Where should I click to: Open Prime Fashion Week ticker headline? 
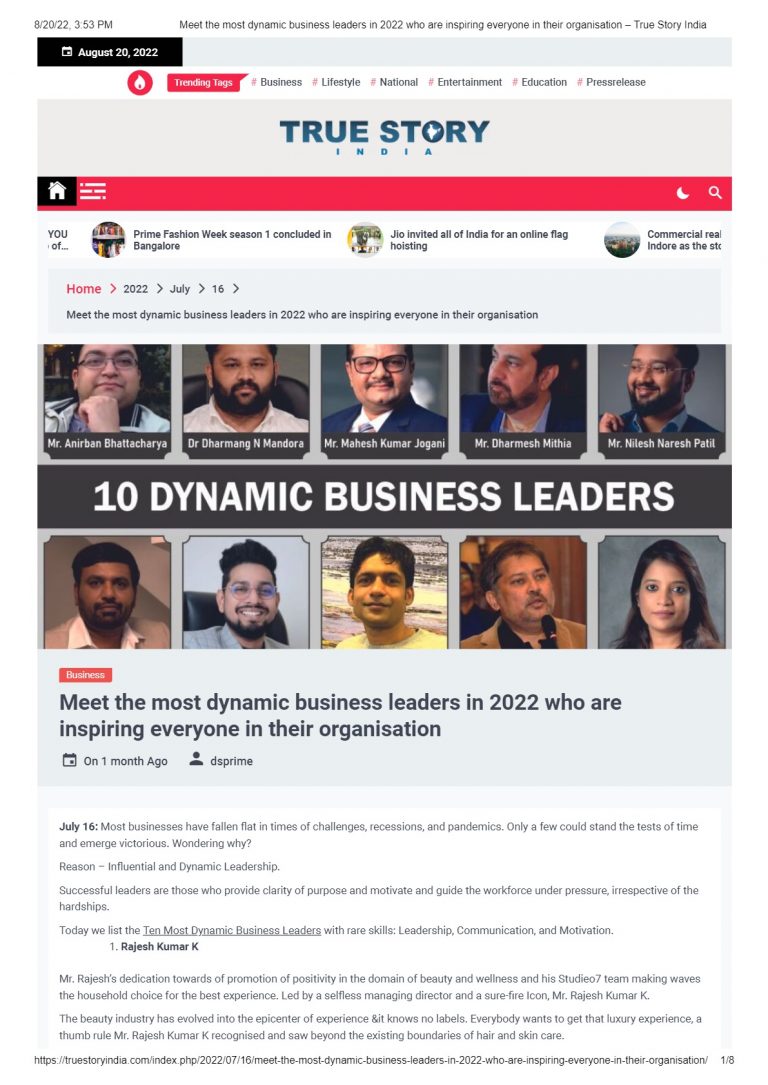[x=232, y=240]
